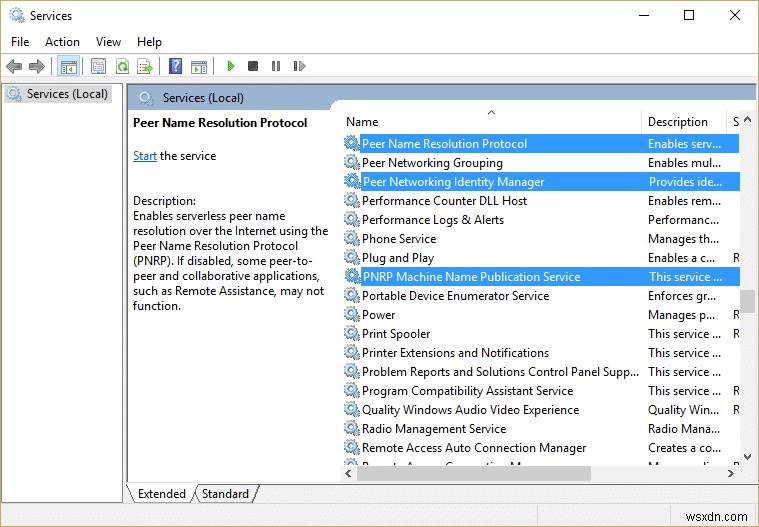Select Remote Access Auto Connection Manager row
The image size is (759, 527).
coord(541,448)
